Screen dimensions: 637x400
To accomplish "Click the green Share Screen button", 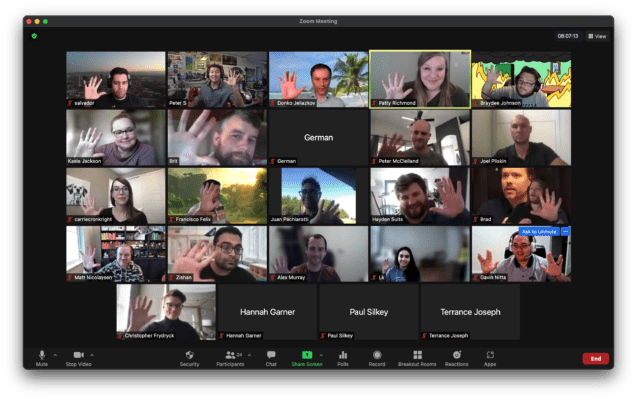I will coord(307,356).
